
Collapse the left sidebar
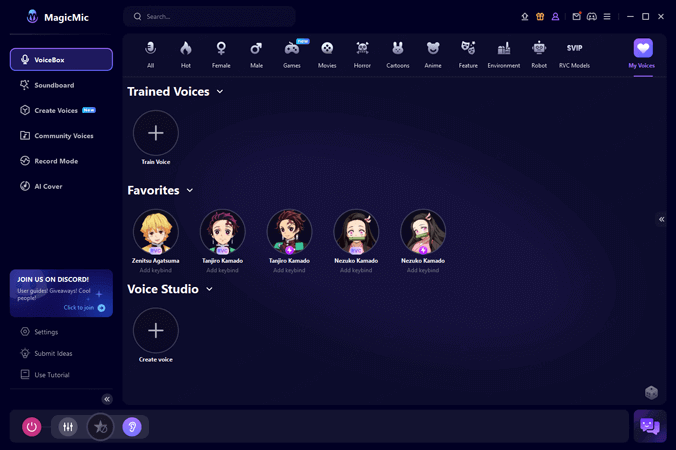coord(107,399)
